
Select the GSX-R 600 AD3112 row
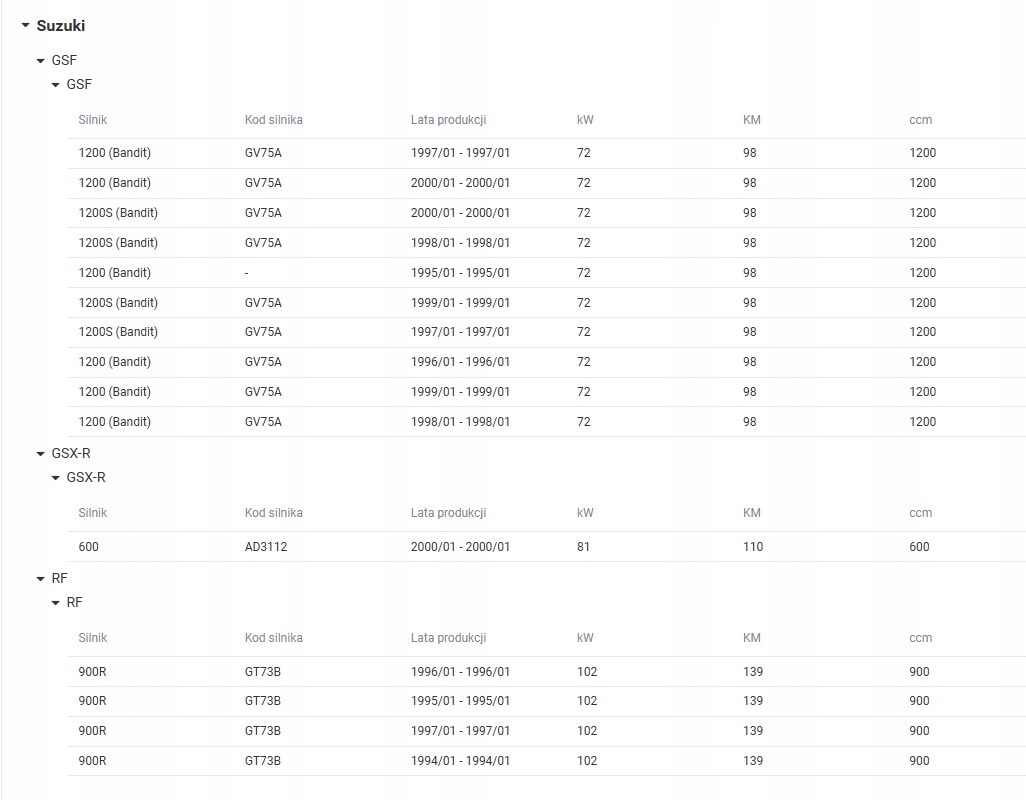click(x=546, y=547)
